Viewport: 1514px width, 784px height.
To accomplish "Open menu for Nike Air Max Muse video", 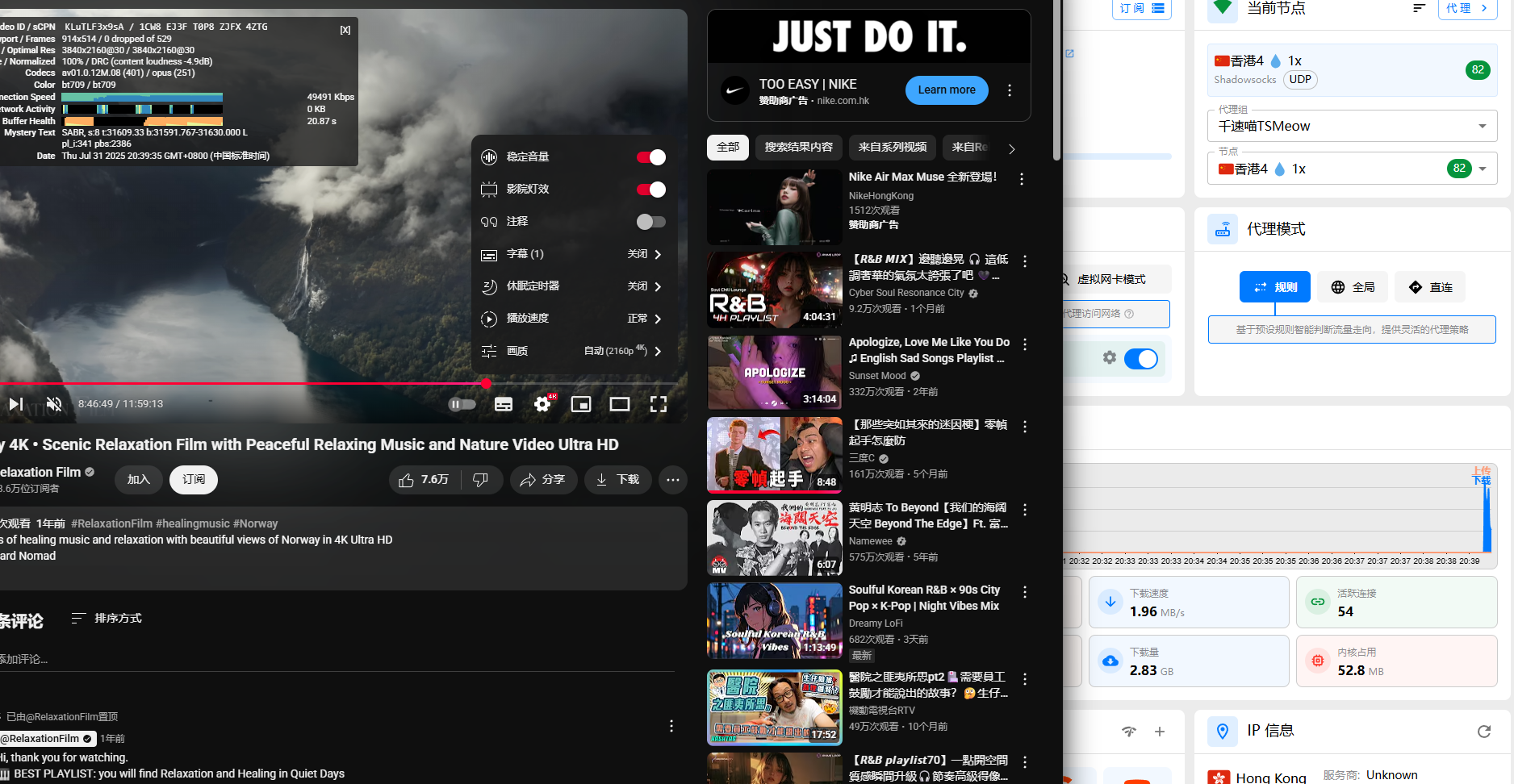I will [x=1022, y=179].
